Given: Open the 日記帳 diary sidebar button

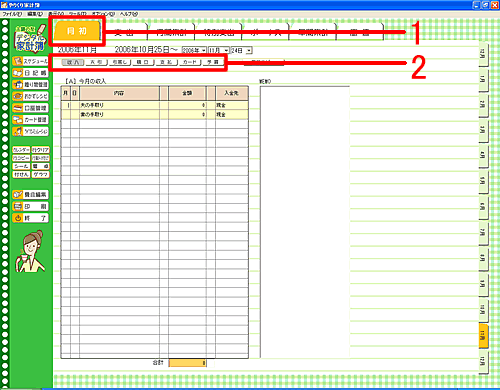Looking at the screenshot, I should 30,73.
